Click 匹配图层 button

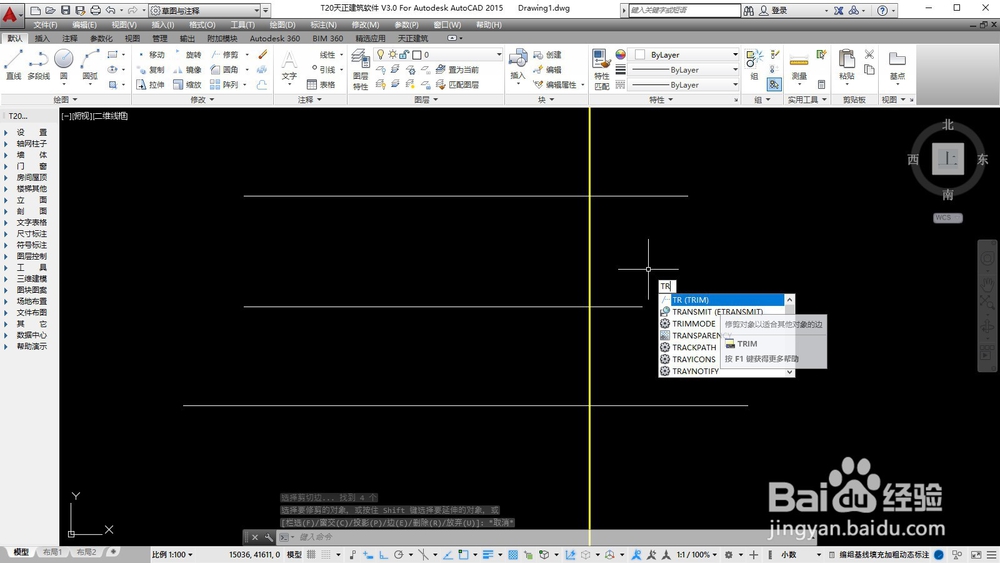[x=457, y=84]
